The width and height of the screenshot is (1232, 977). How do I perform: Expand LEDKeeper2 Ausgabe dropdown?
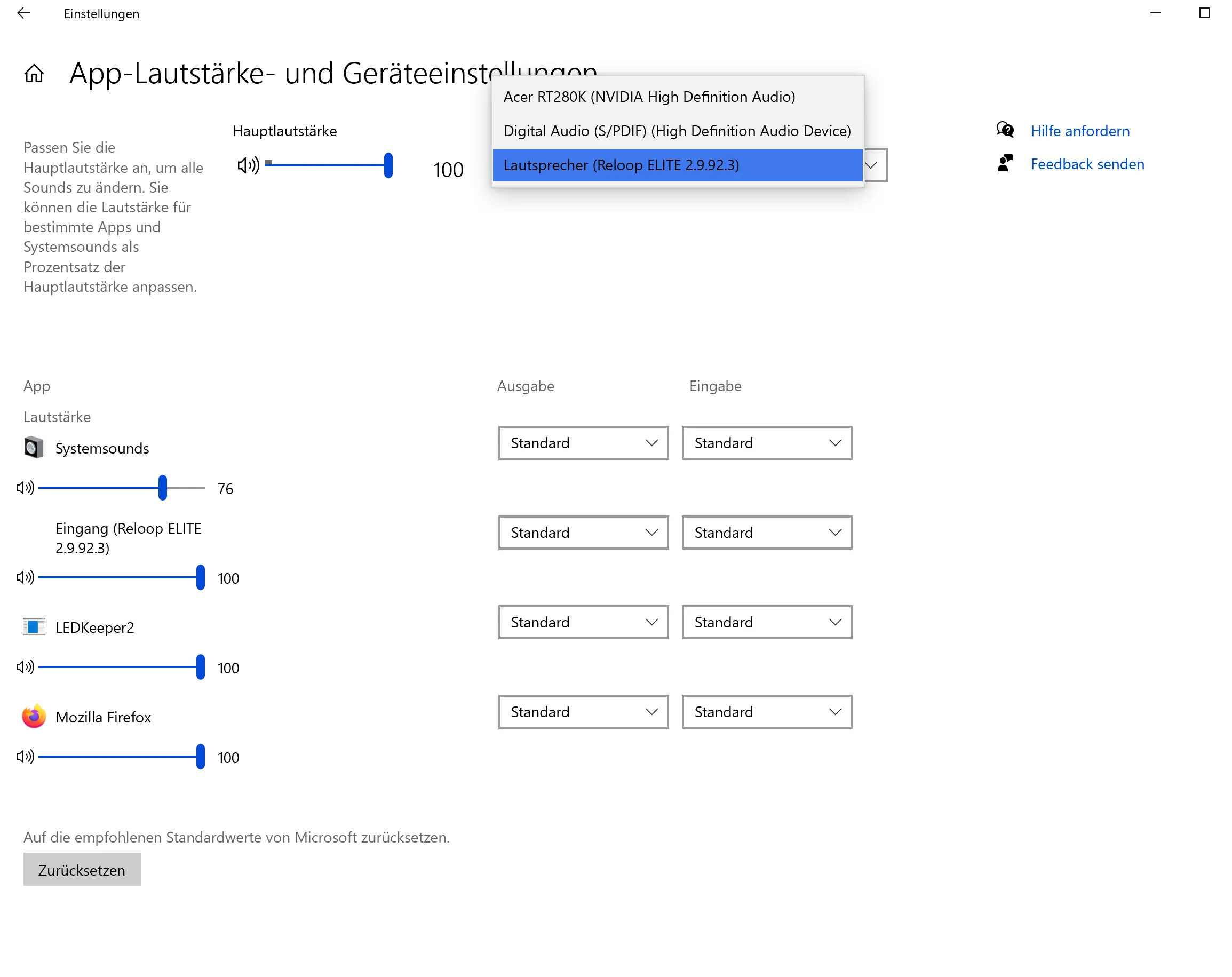pos(583,622)
